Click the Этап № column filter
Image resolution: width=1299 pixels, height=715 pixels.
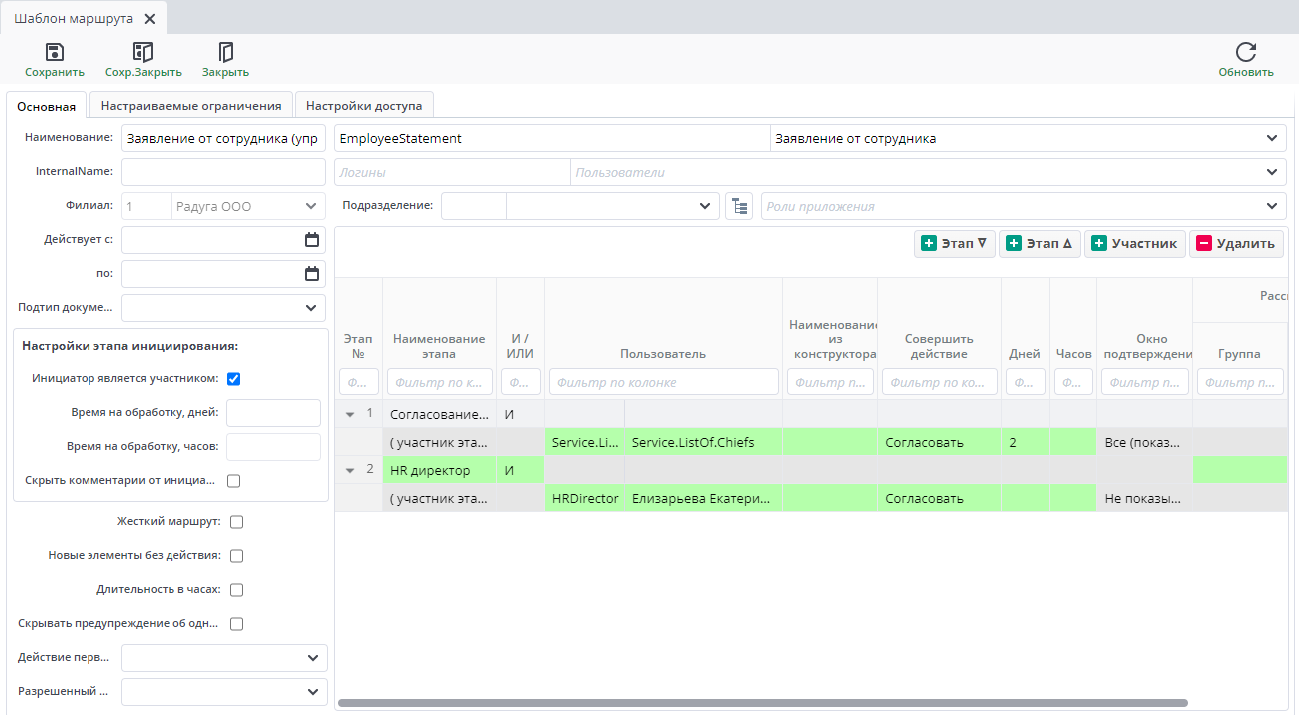coord(359,382)
